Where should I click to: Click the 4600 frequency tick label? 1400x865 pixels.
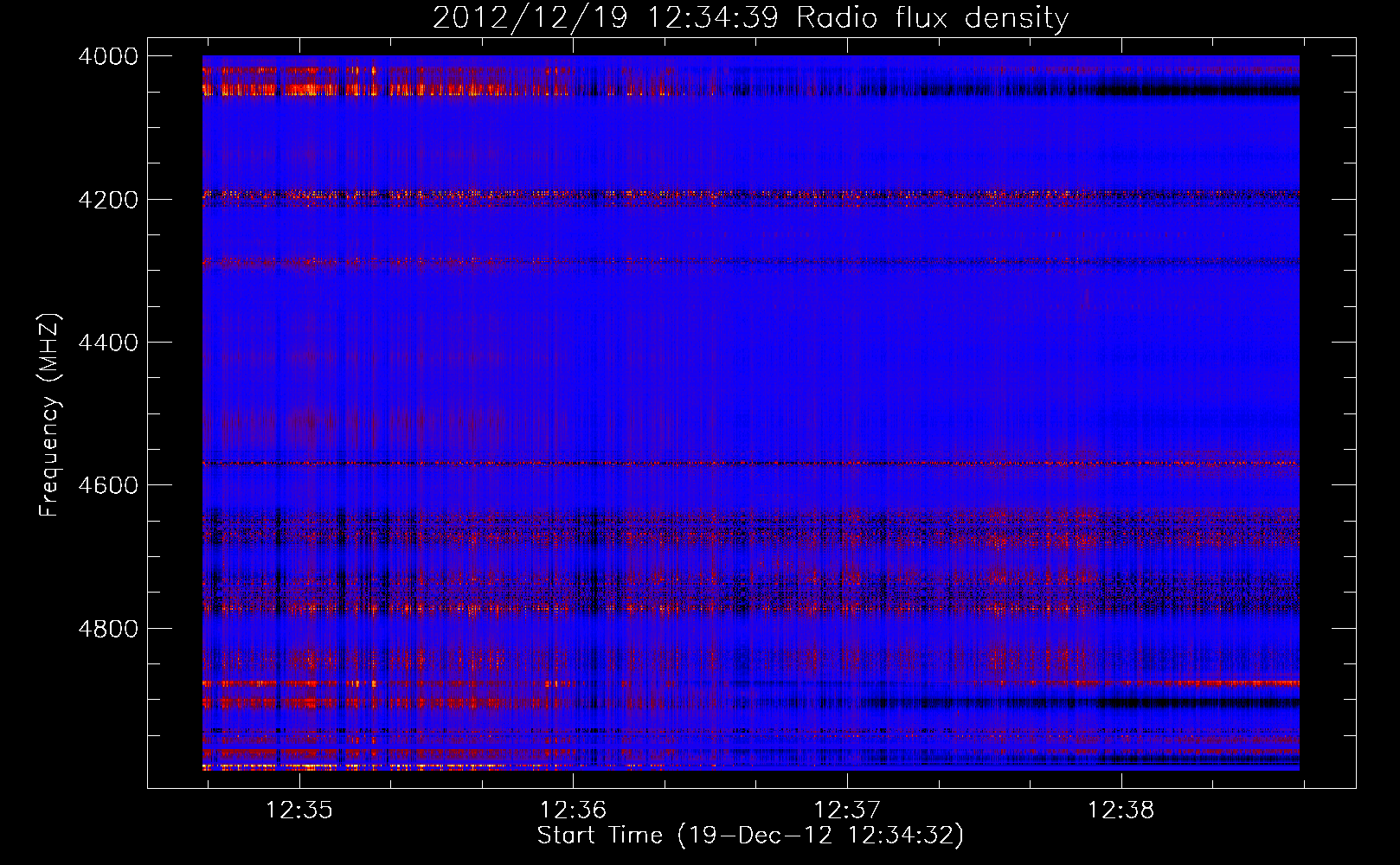tap(108, 485)
